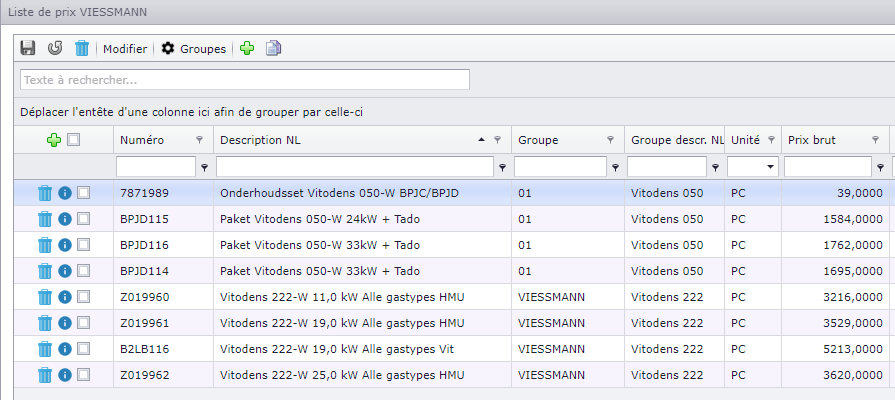Click the Modifier toolbar button
Screen dimensions: 895x400
pyautogui.click(x=125, y=49)
